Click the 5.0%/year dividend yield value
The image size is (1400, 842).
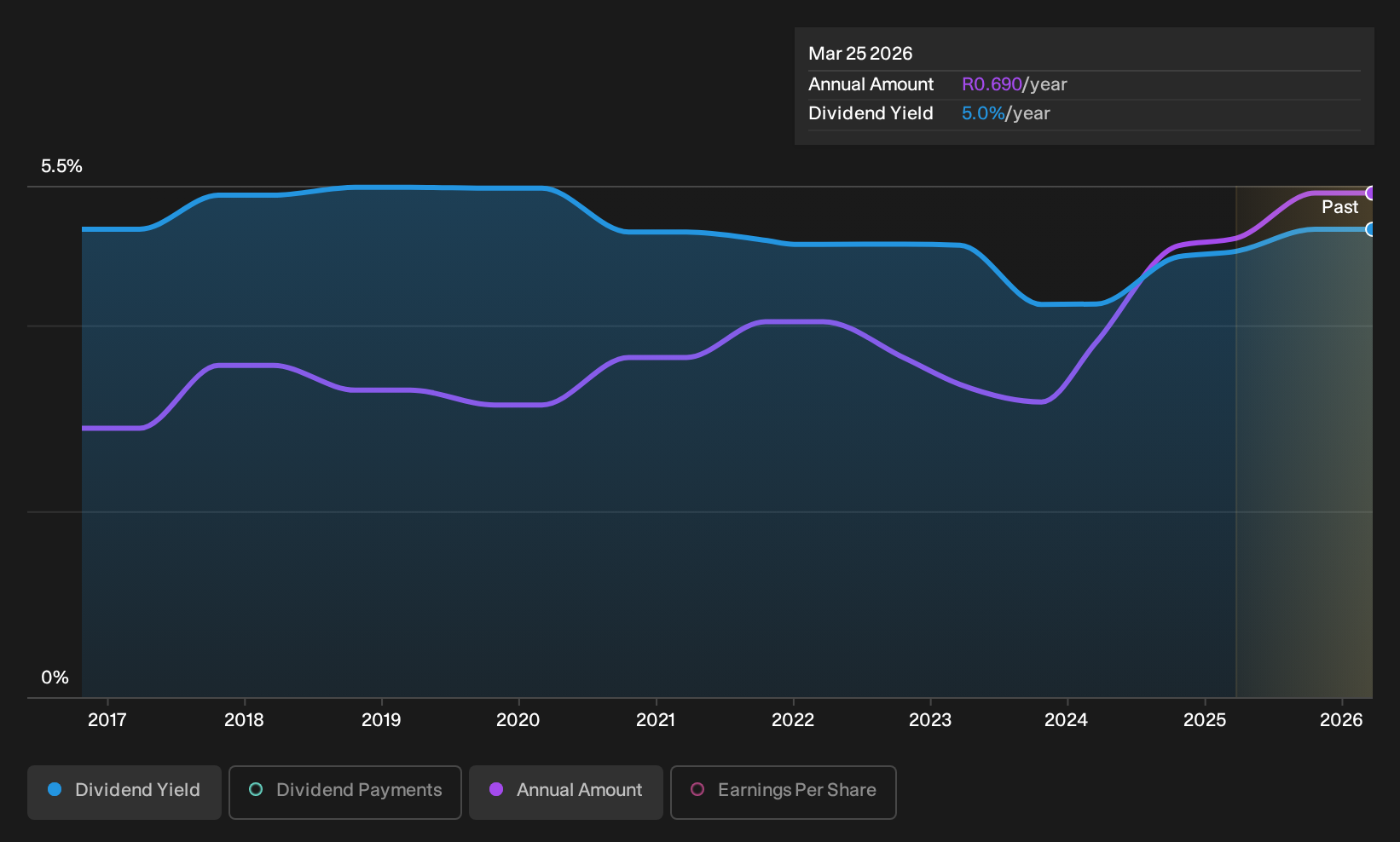coord(1006,113)
